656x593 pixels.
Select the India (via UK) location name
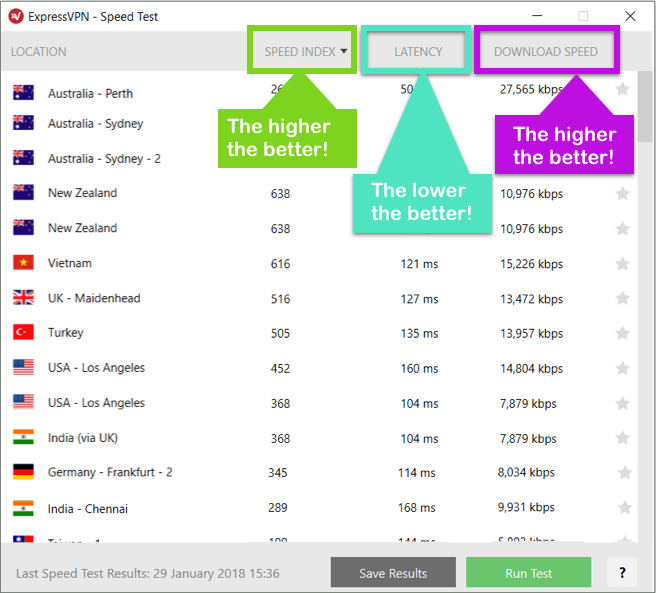(x=83, y=438)
